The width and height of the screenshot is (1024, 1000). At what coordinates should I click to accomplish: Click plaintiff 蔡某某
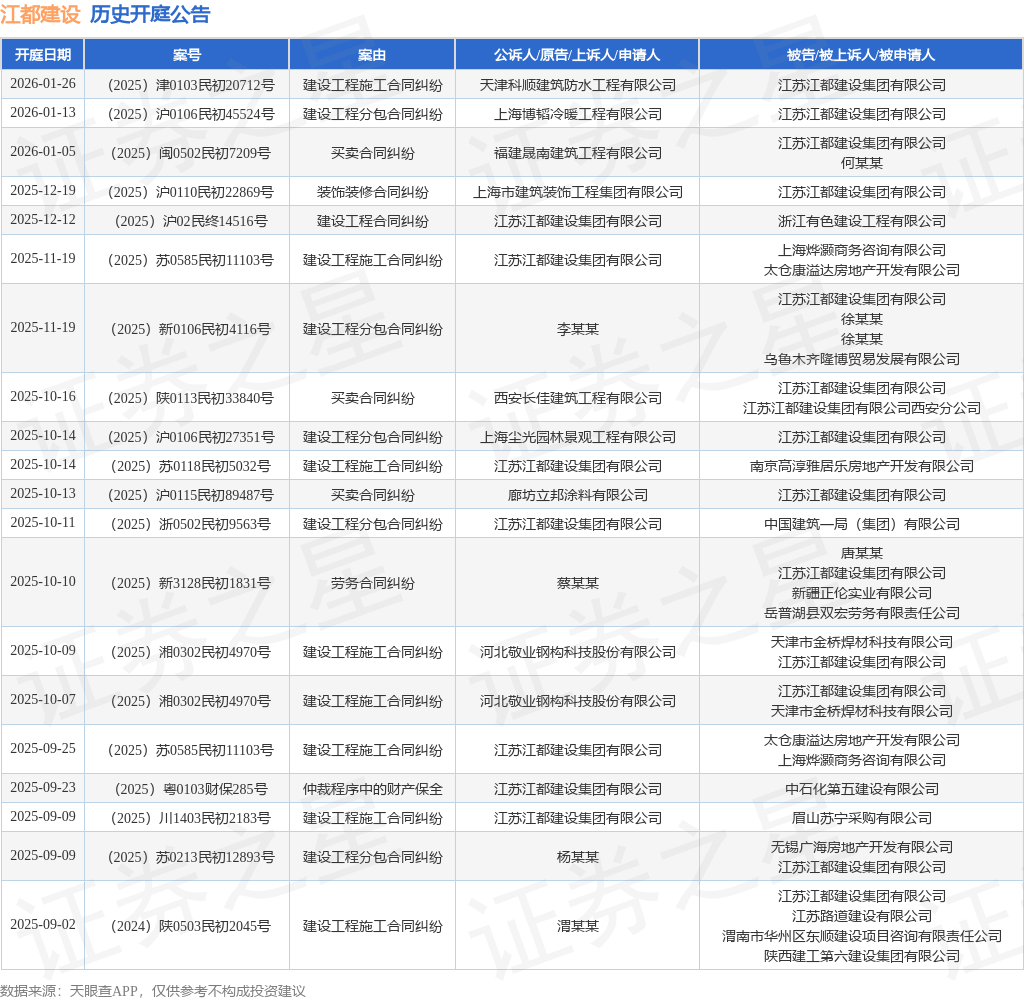(x=577, y=583)
